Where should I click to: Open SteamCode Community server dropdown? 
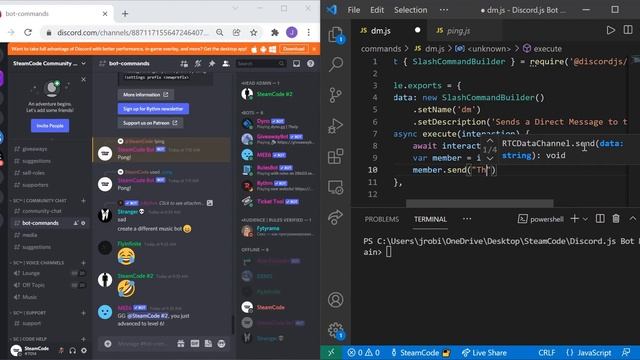[49, 64]
